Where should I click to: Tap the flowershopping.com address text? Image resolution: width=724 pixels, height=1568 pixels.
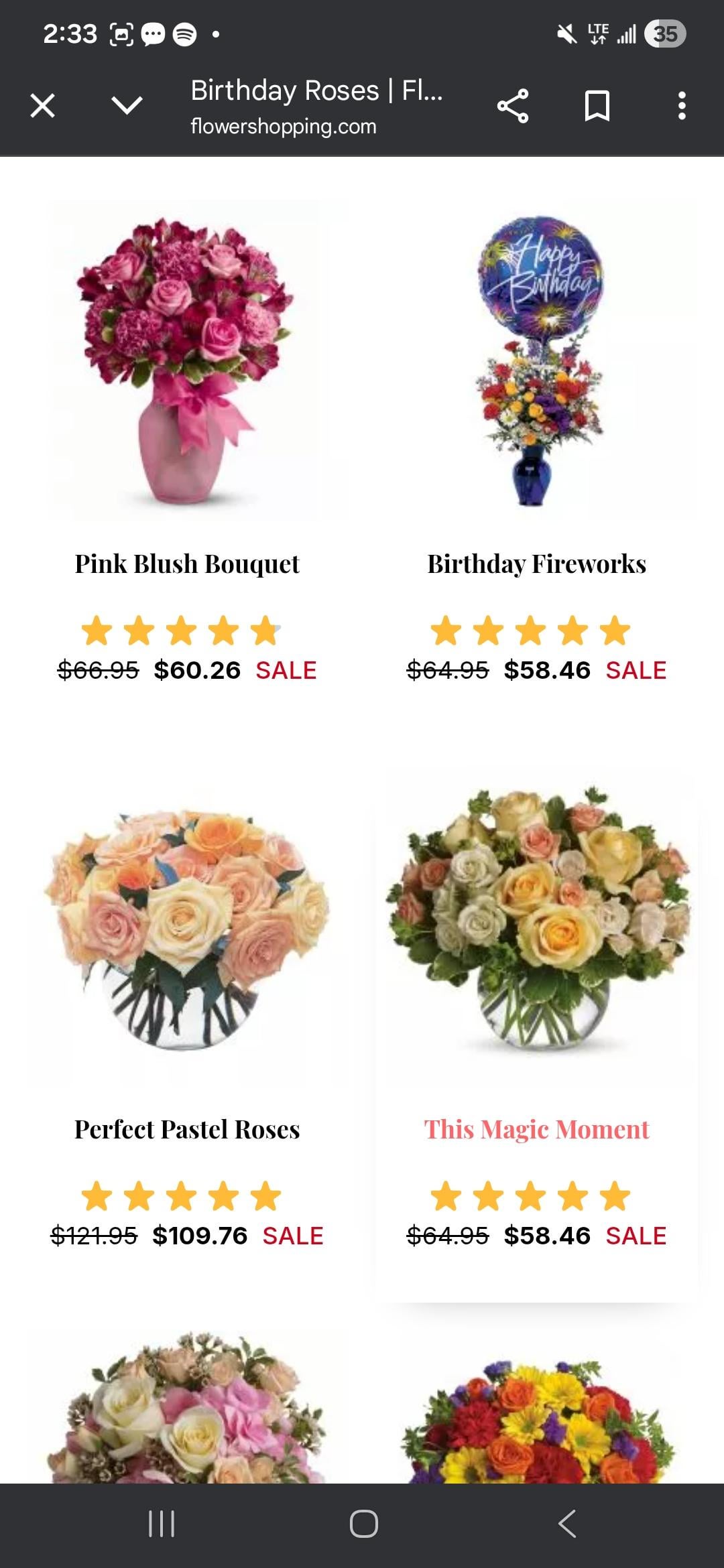284,126
